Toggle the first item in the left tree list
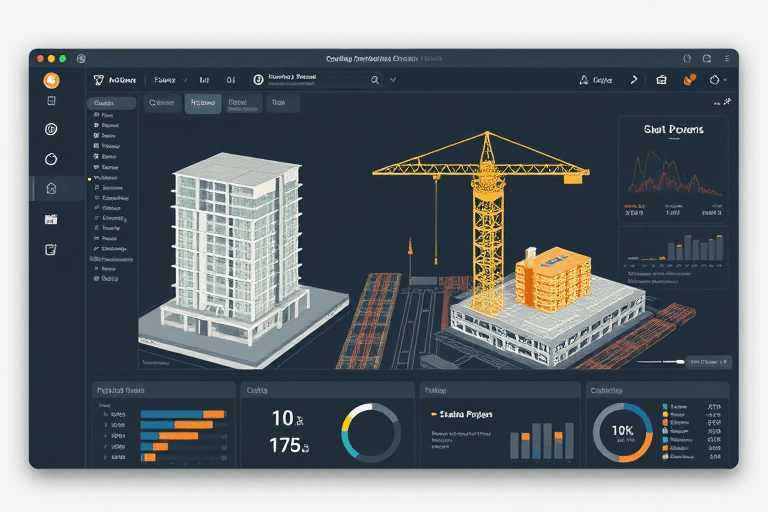The image size is (768, 512). tap(105, 115)
